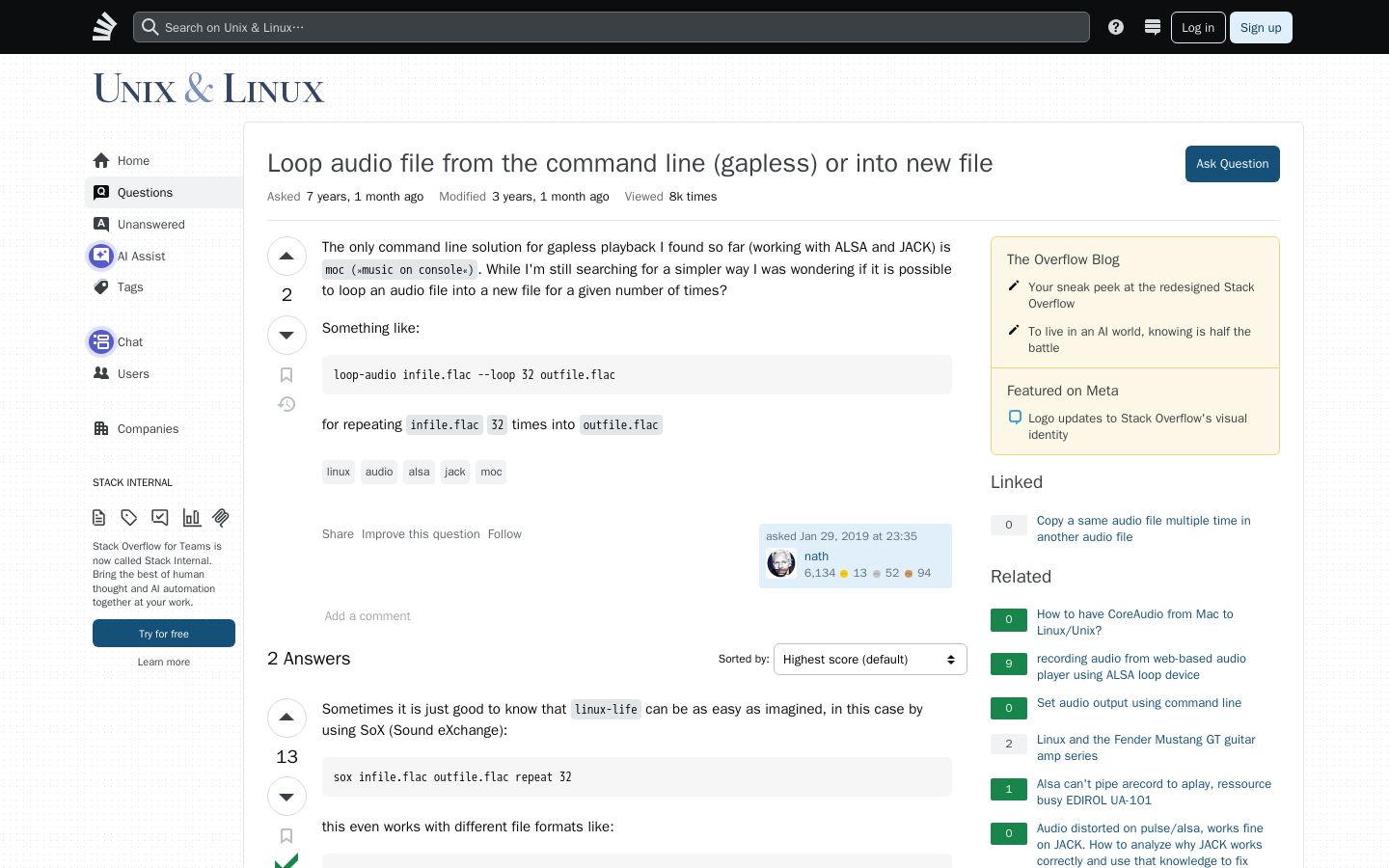Open related CoreAudio from Mac question
The width and height of the screenshot is (1389, 868).
coord(1134,622)
